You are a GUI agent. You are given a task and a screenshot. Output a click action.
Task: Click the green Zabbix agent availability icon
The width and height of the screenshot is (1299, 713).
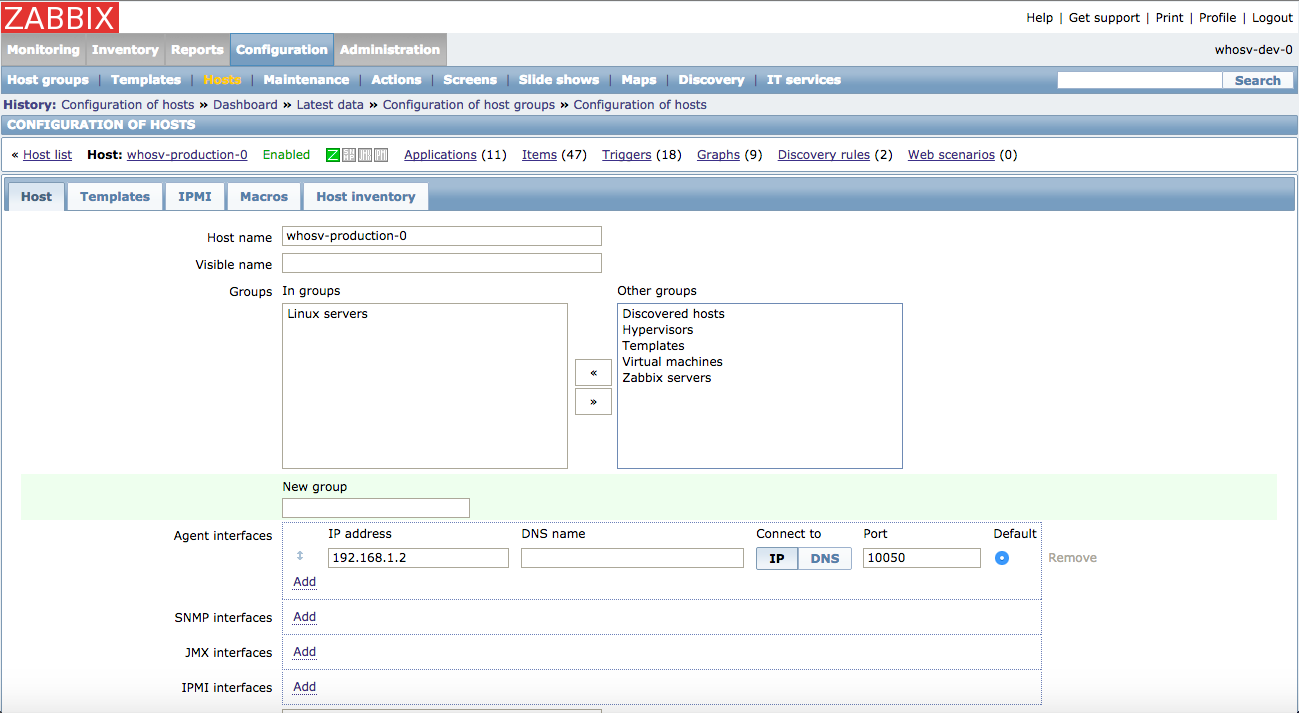tap(333, 155)
